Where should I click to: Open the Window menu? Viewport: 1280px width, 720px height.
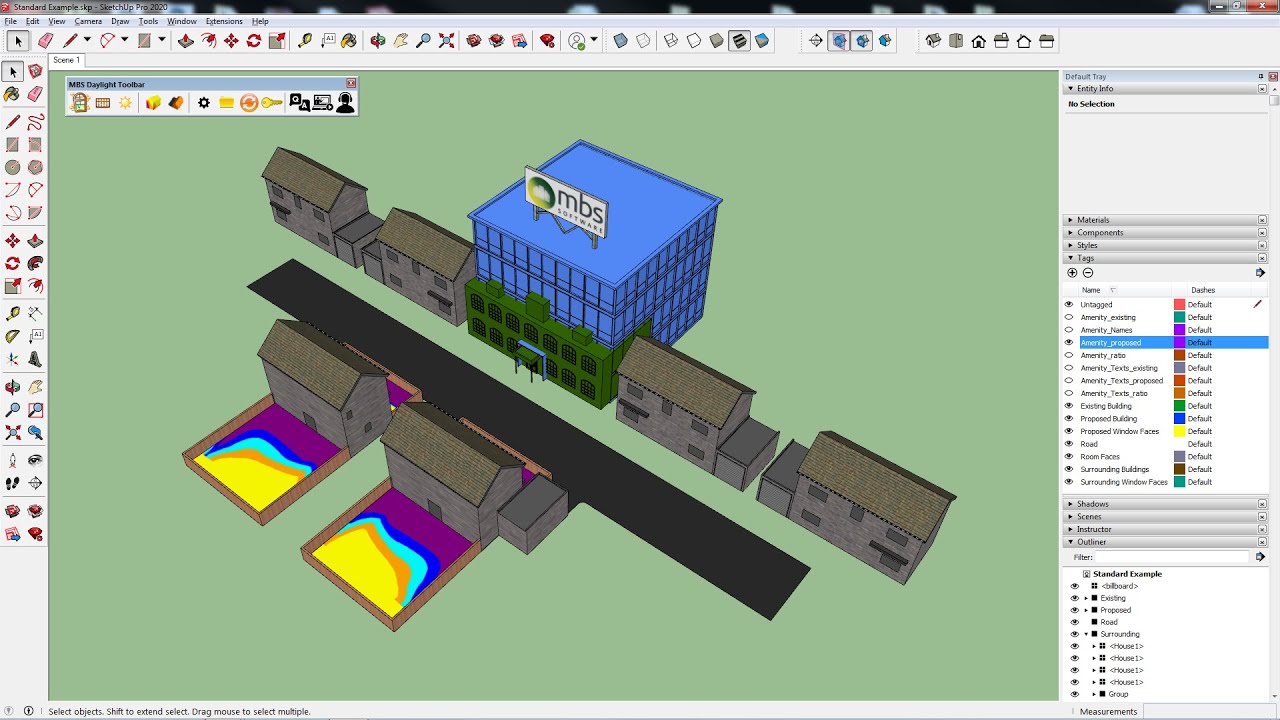[182, 21]
